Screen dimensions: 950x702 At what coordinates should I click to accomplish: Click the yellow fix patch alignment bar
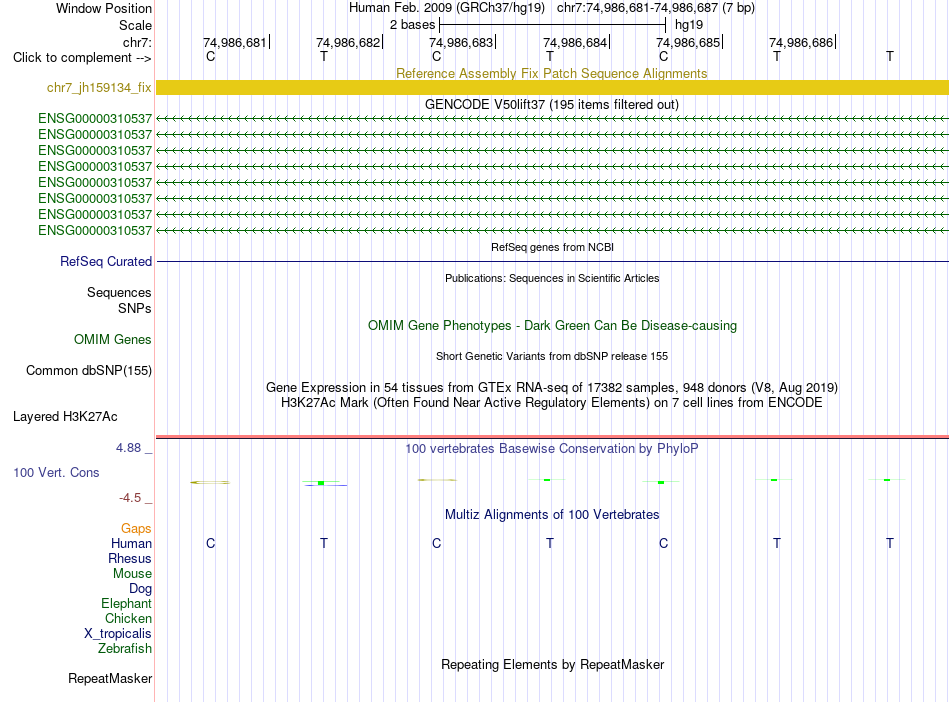552,88
